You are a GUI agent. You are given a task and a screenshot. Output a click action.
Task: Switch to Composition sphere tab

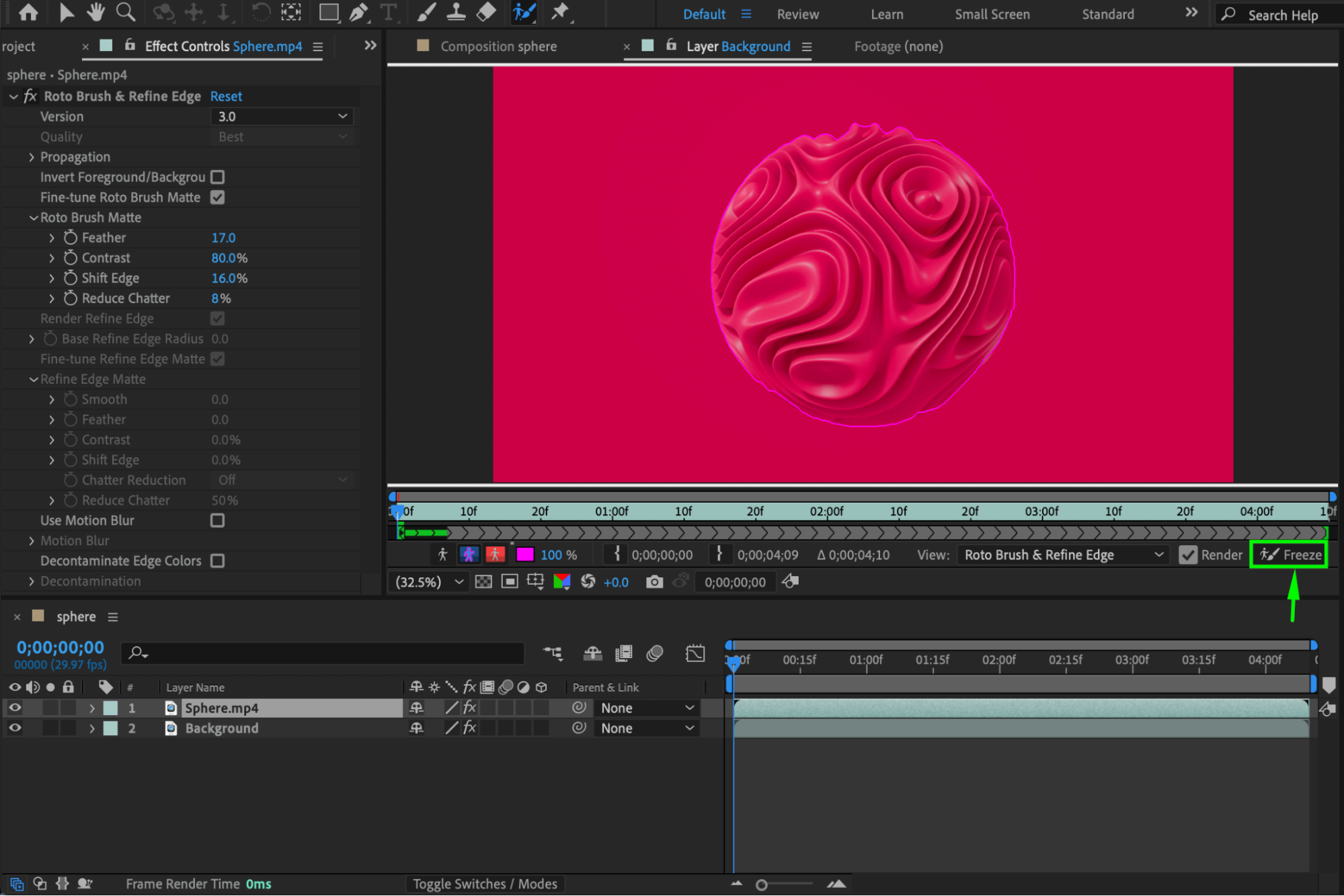(x=498, y=46)
